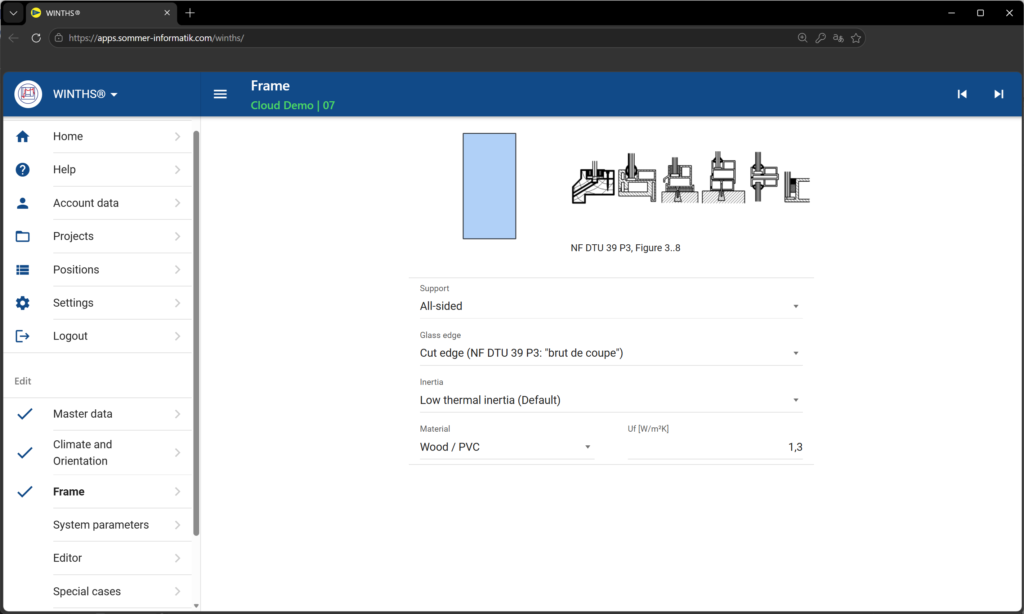Open a new browser tab
Viewport: 1024px width, 614px height.
click(190, 13)
